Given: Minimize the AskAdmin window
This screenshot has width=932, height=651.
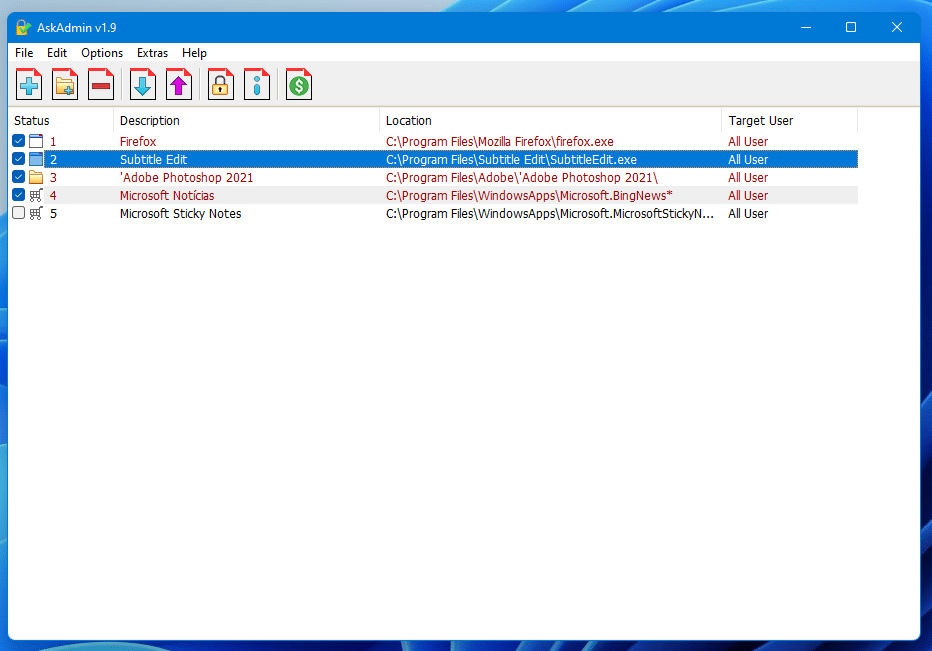Looking at the screenshot, I should coord(806,27).
